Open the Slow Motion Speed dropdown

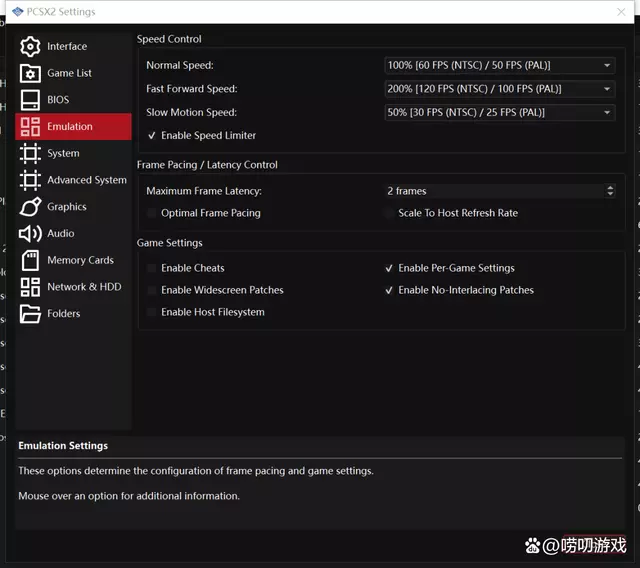click(500, 113)
